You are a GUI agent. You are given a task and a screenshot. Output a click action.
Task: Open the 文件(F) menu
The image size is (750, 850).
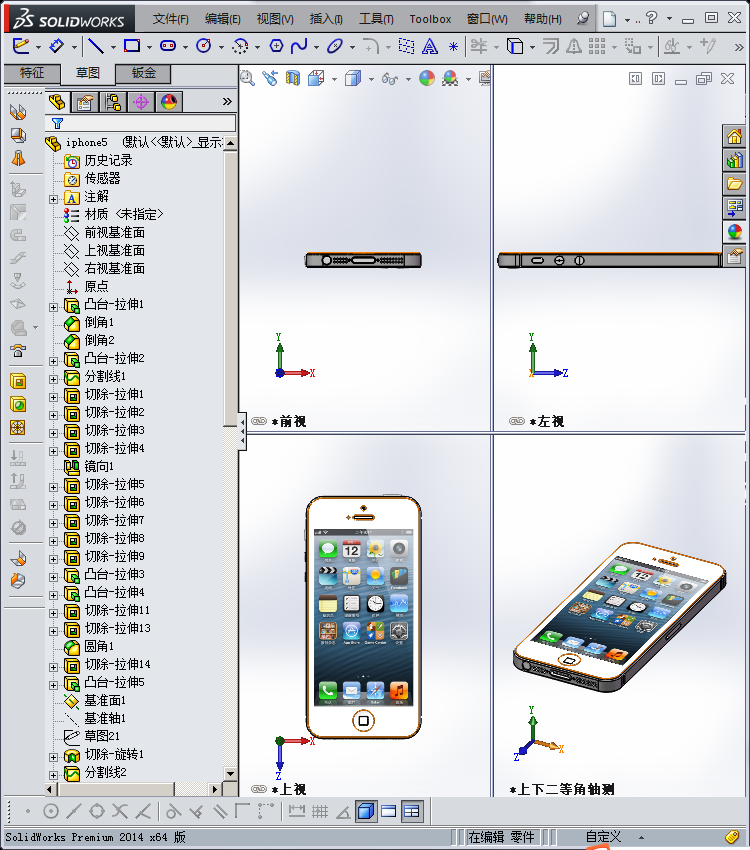point(171,19)
